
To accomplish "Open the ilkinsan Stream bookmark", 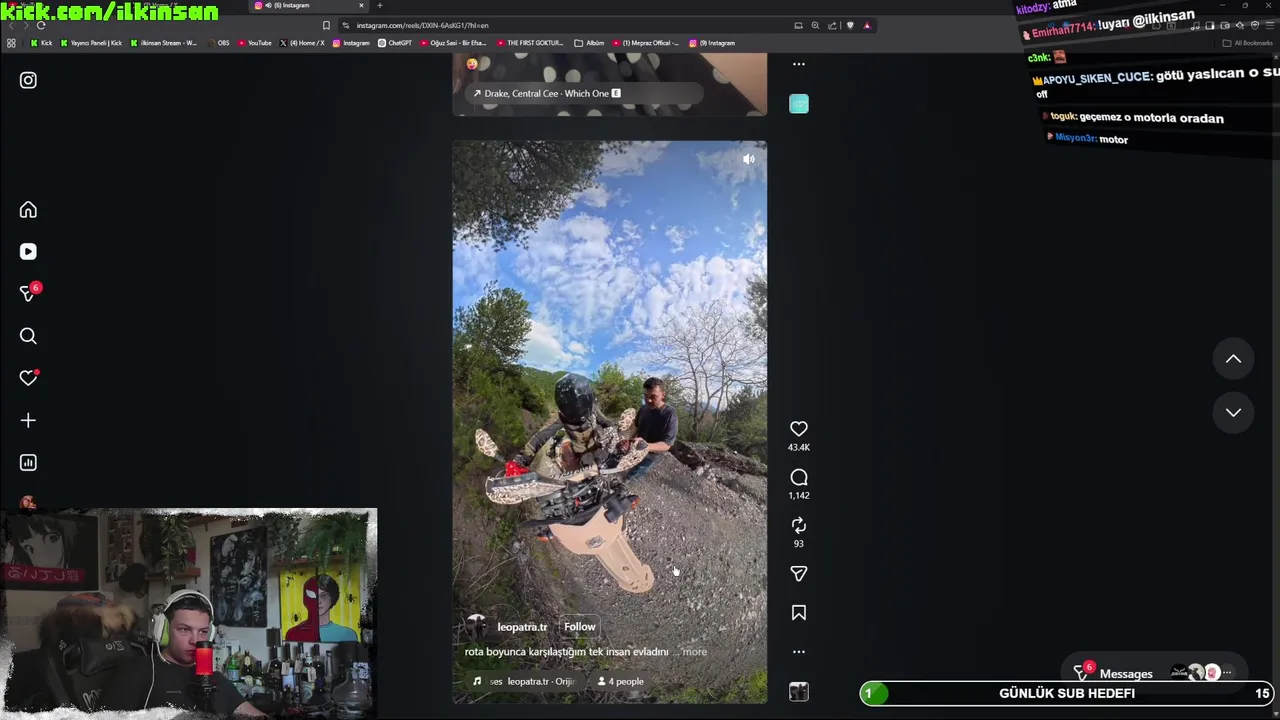I will pyautogui.click(x=164, y=43).
